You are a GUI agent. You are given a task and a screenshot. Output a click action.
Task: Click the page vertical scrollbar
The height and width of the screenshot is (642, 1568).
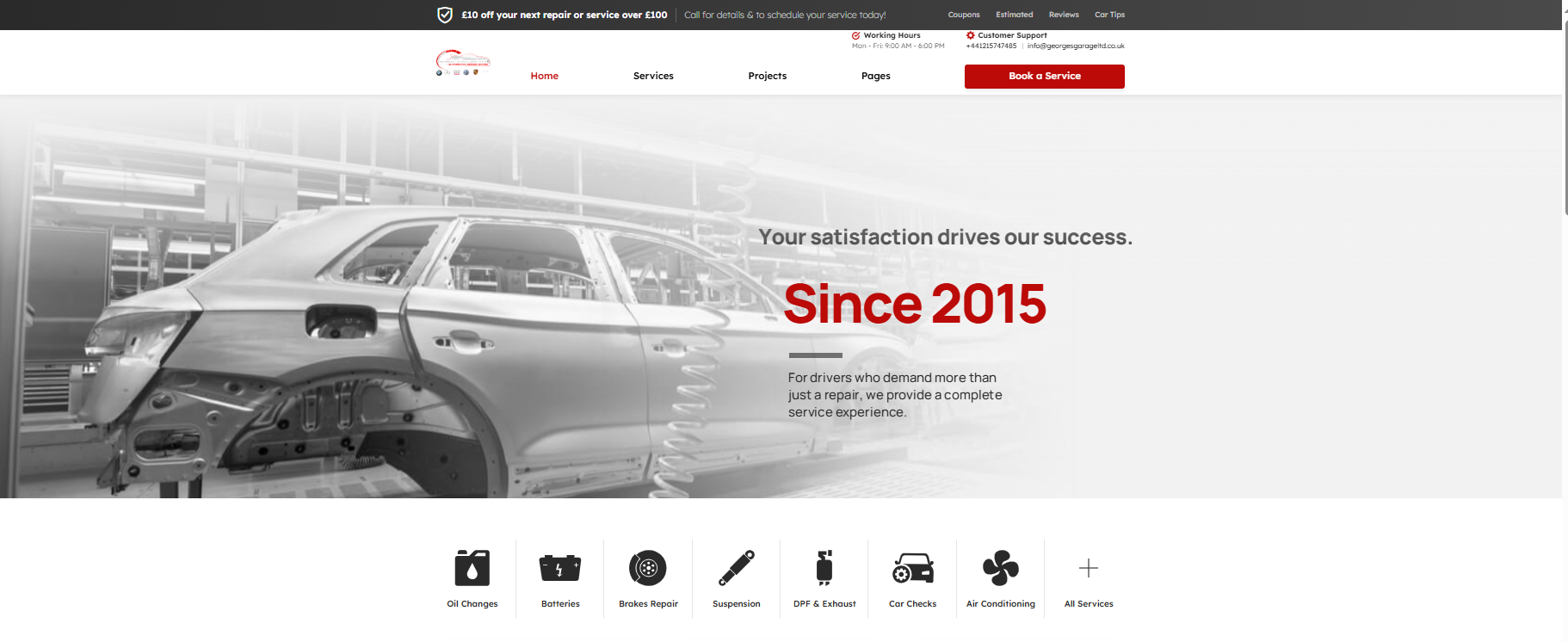(x=1565, y=120)
